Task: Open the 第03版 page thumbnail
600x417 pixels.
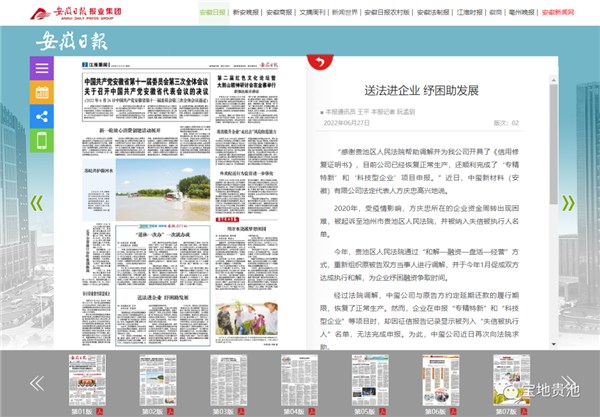Action: [228, 380]
